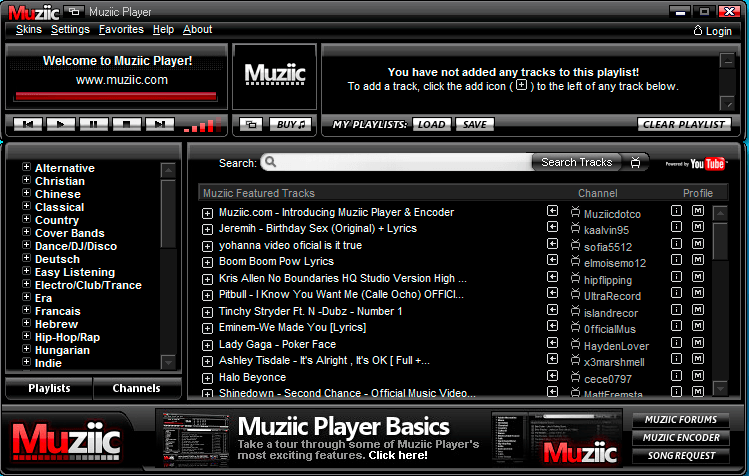Save the current playlist
This screenshot has height=476, width=749.
[474, 124]
